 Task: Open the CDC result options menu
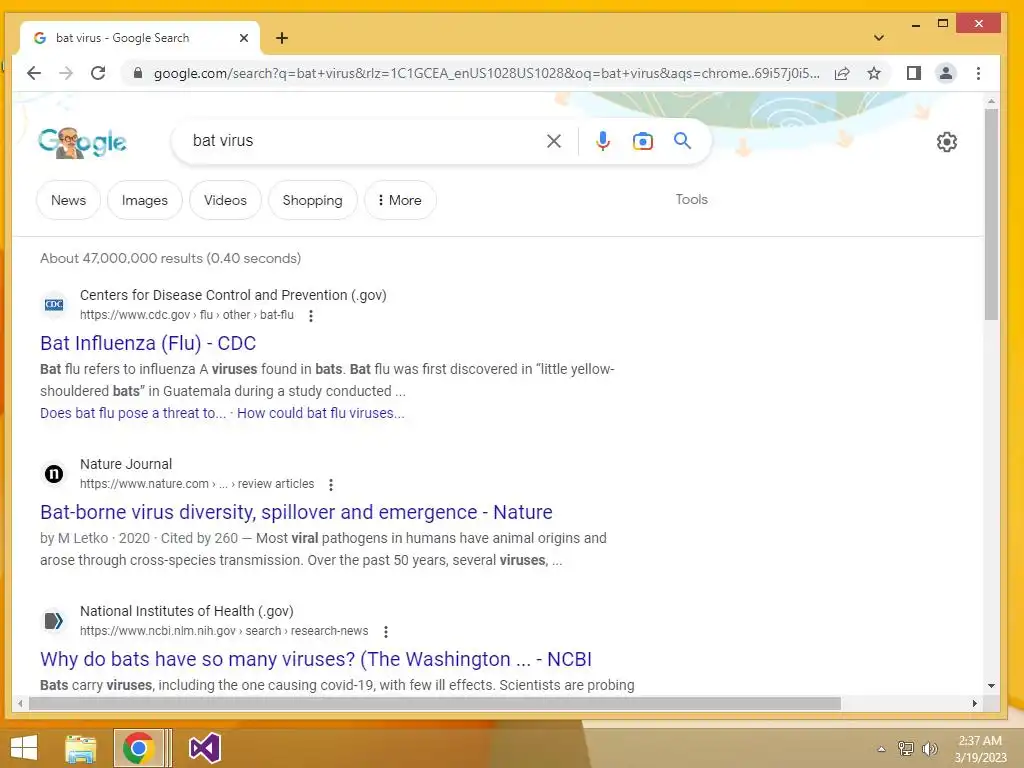point(311,316)
